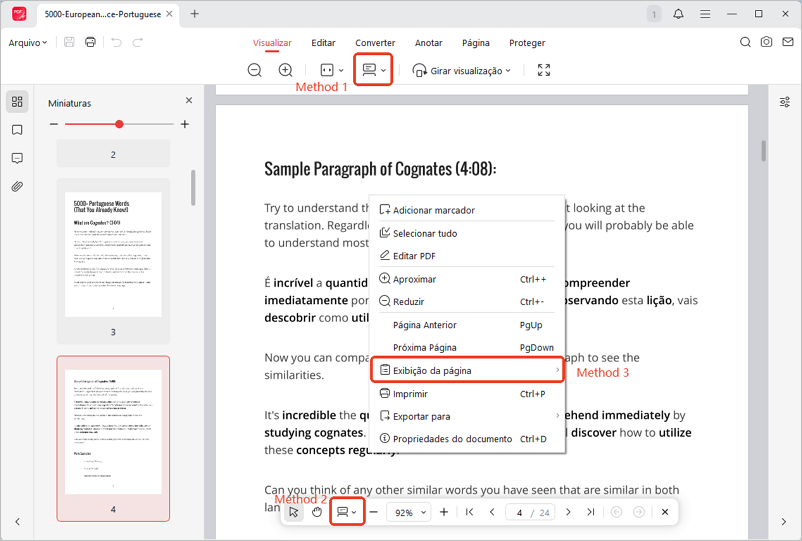Switch to the Página tab
802x541 pixels.
(476, 43)
